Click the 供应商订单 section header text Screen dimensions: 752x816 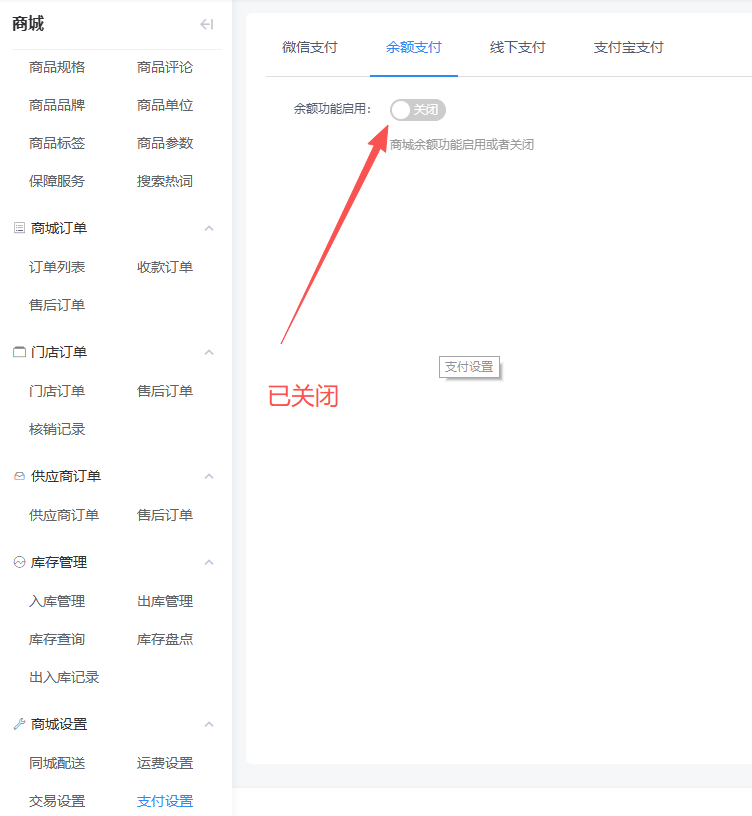(66, 476)
